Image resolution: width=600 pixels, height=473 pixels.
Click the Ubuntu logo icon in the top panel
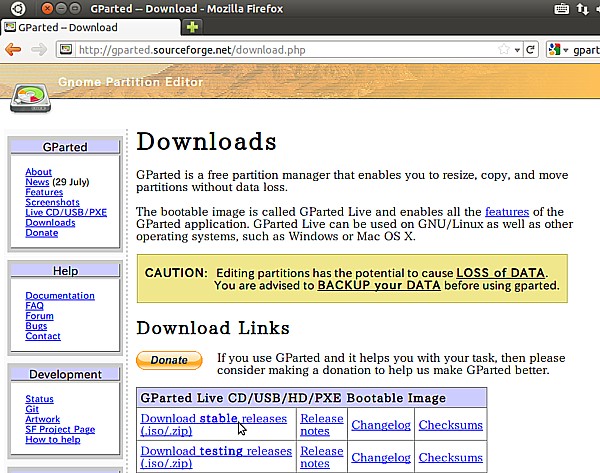coord(18,8)
